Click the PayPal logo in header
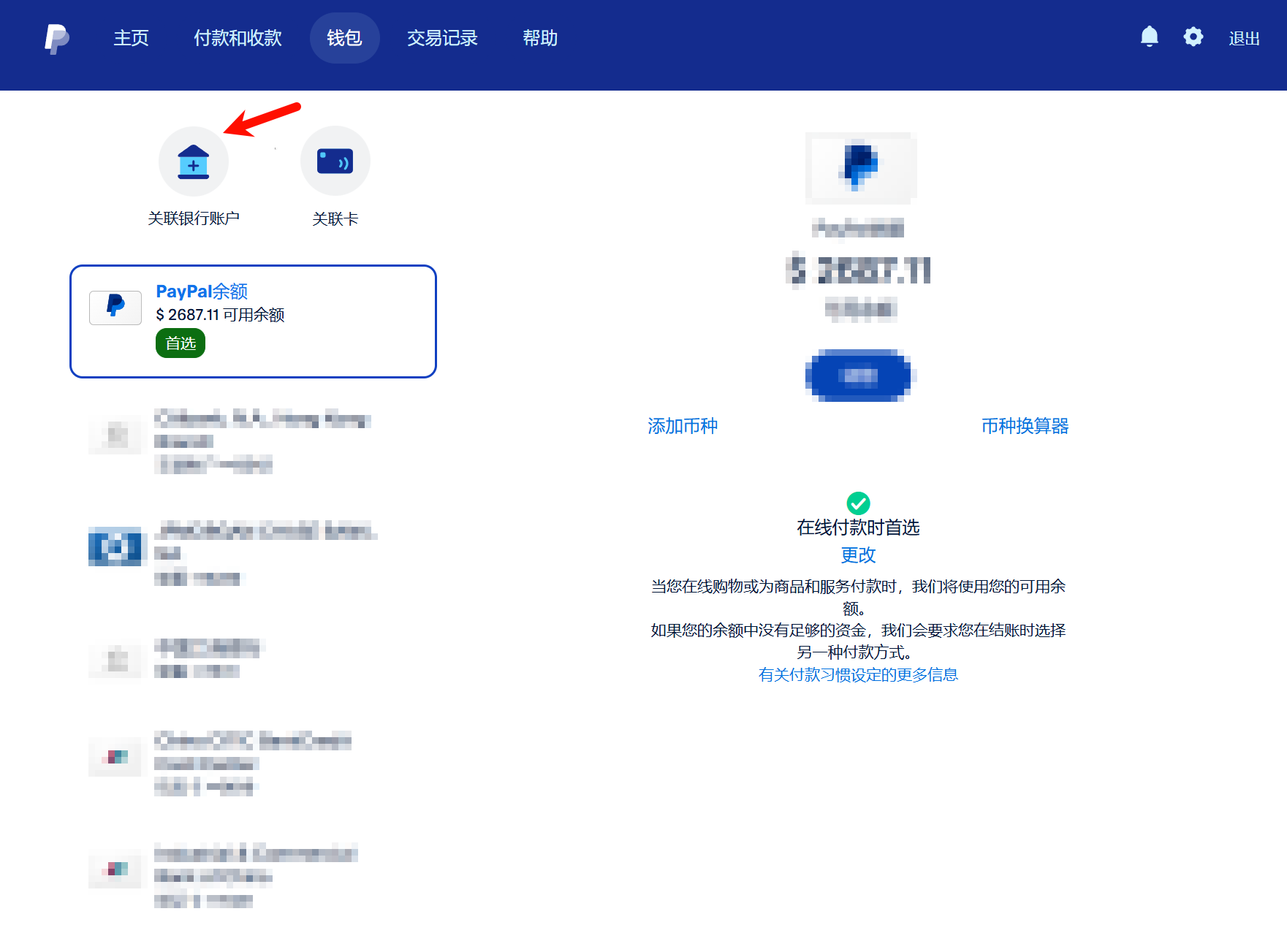Screen dimensions: 1287x952 coord(56,38)
